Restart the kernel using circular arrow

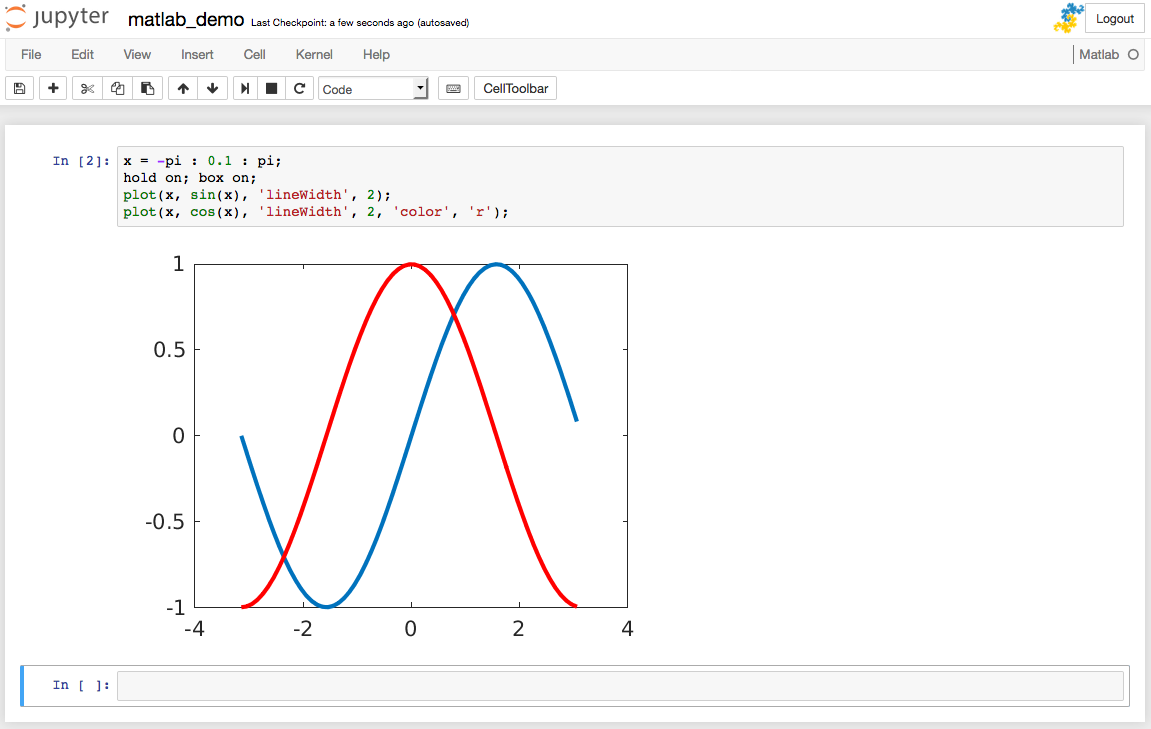click(x=299, y=89)
